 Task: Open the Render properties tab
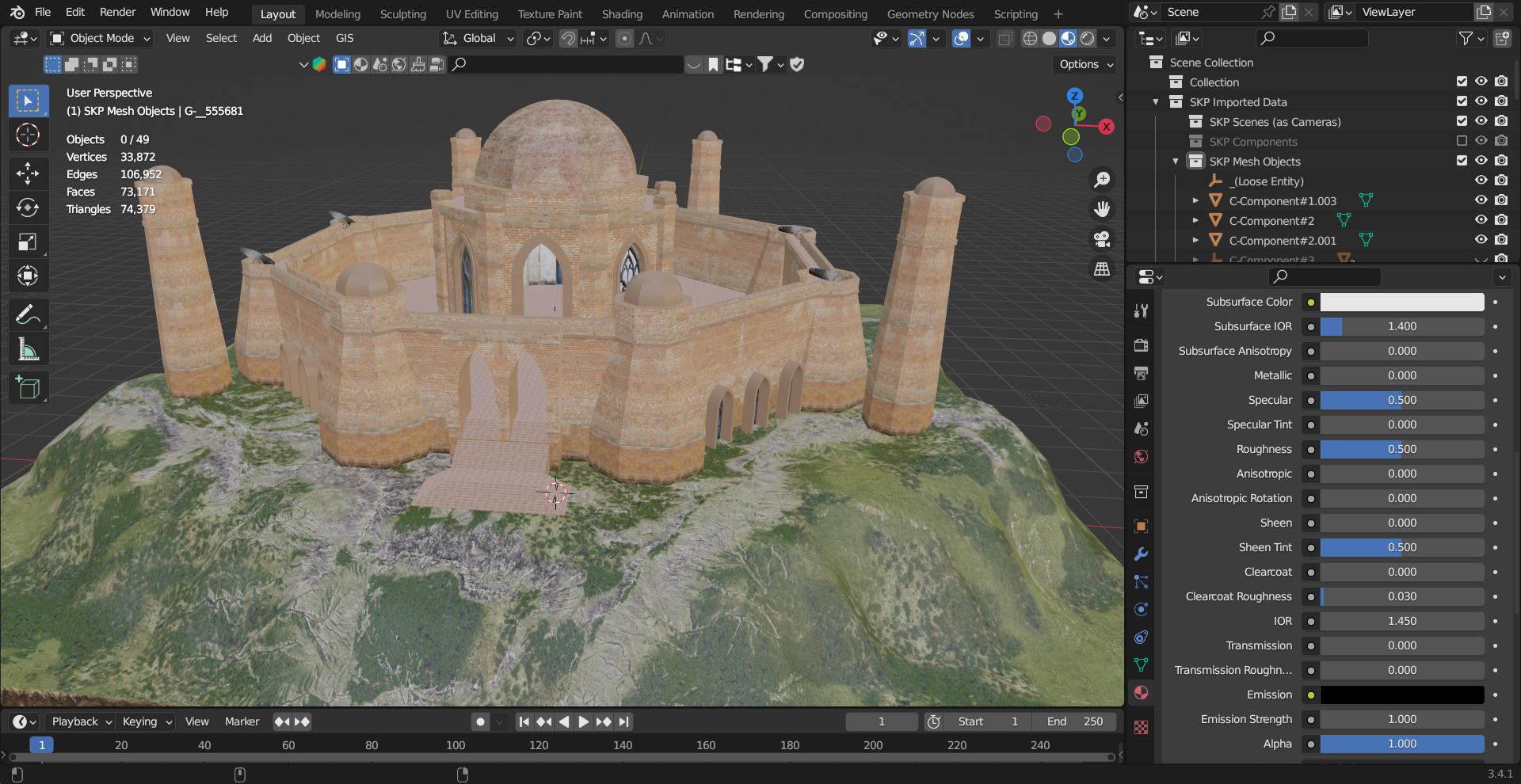(1141, 345)
